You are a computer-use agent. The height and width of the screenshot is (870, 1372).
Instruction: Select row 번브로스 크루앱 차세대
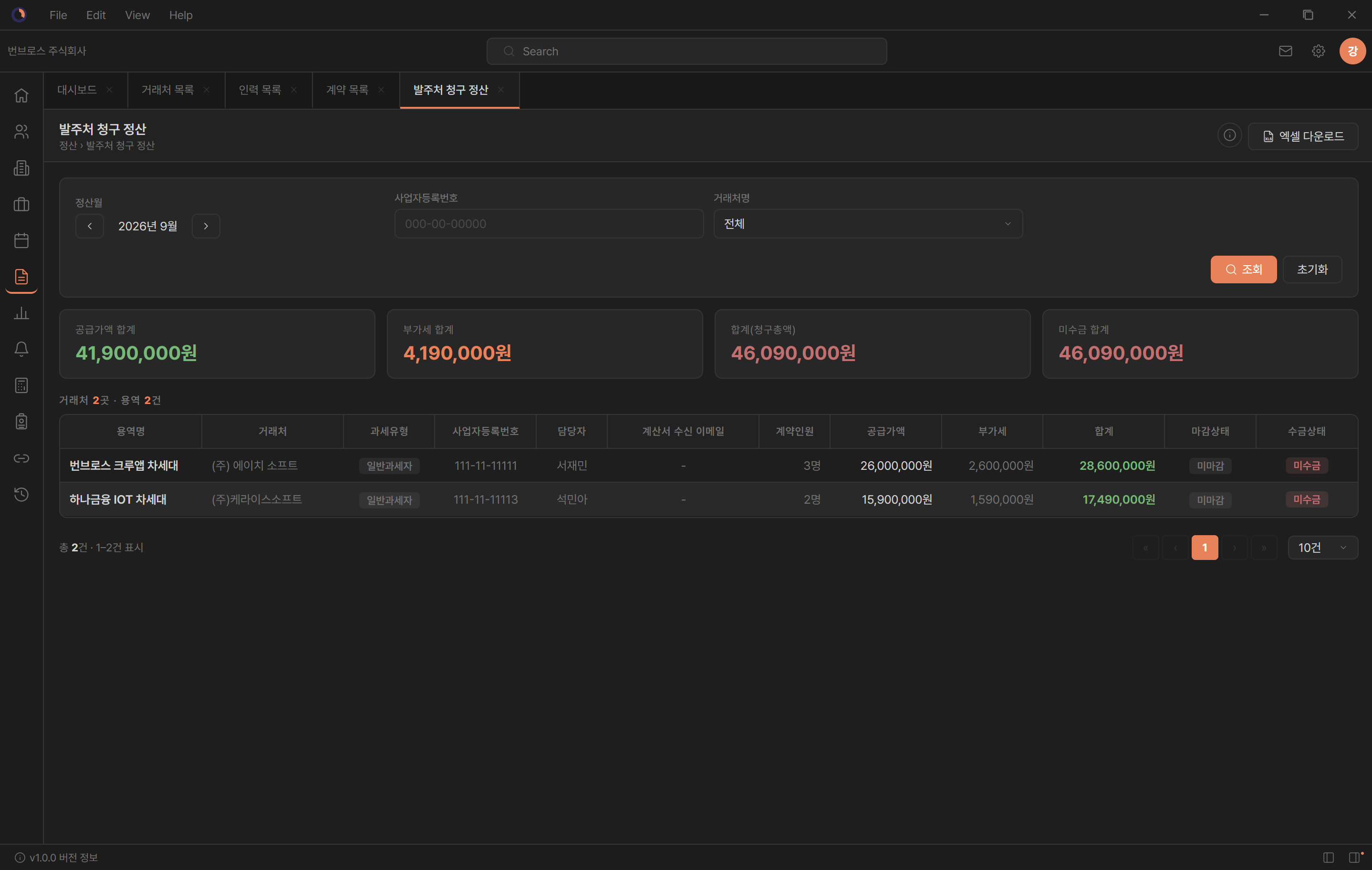click(x=708, y=466)
